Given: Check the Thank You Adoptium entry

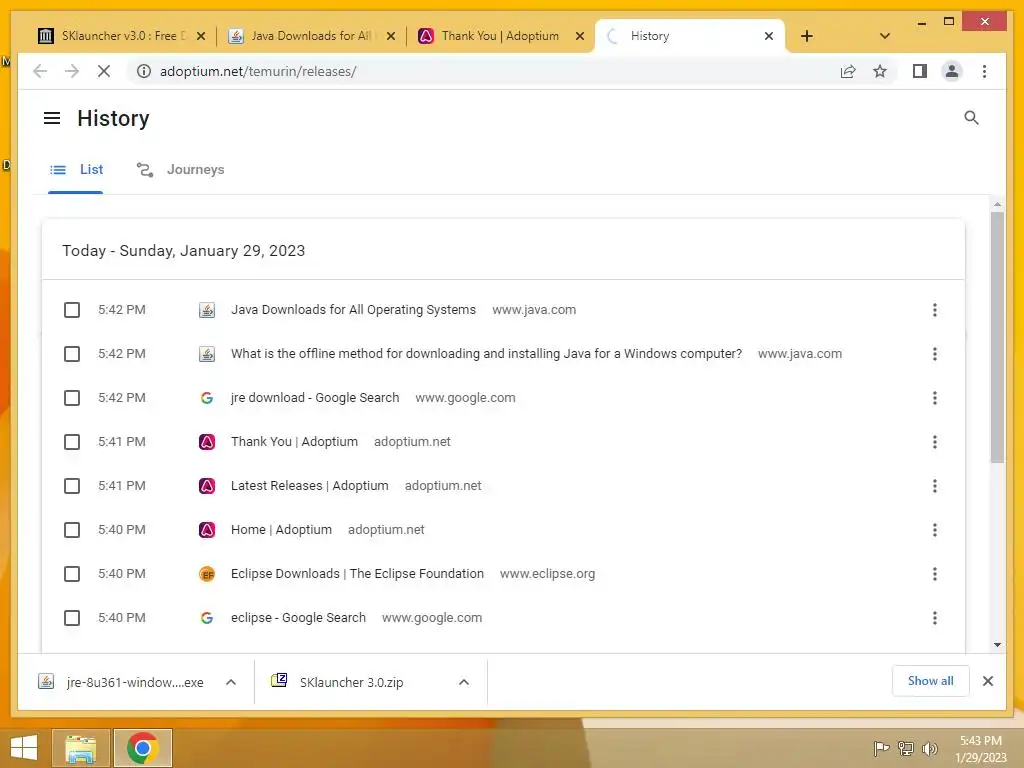Looking at the screenshot, I should [x=72, y=442].
